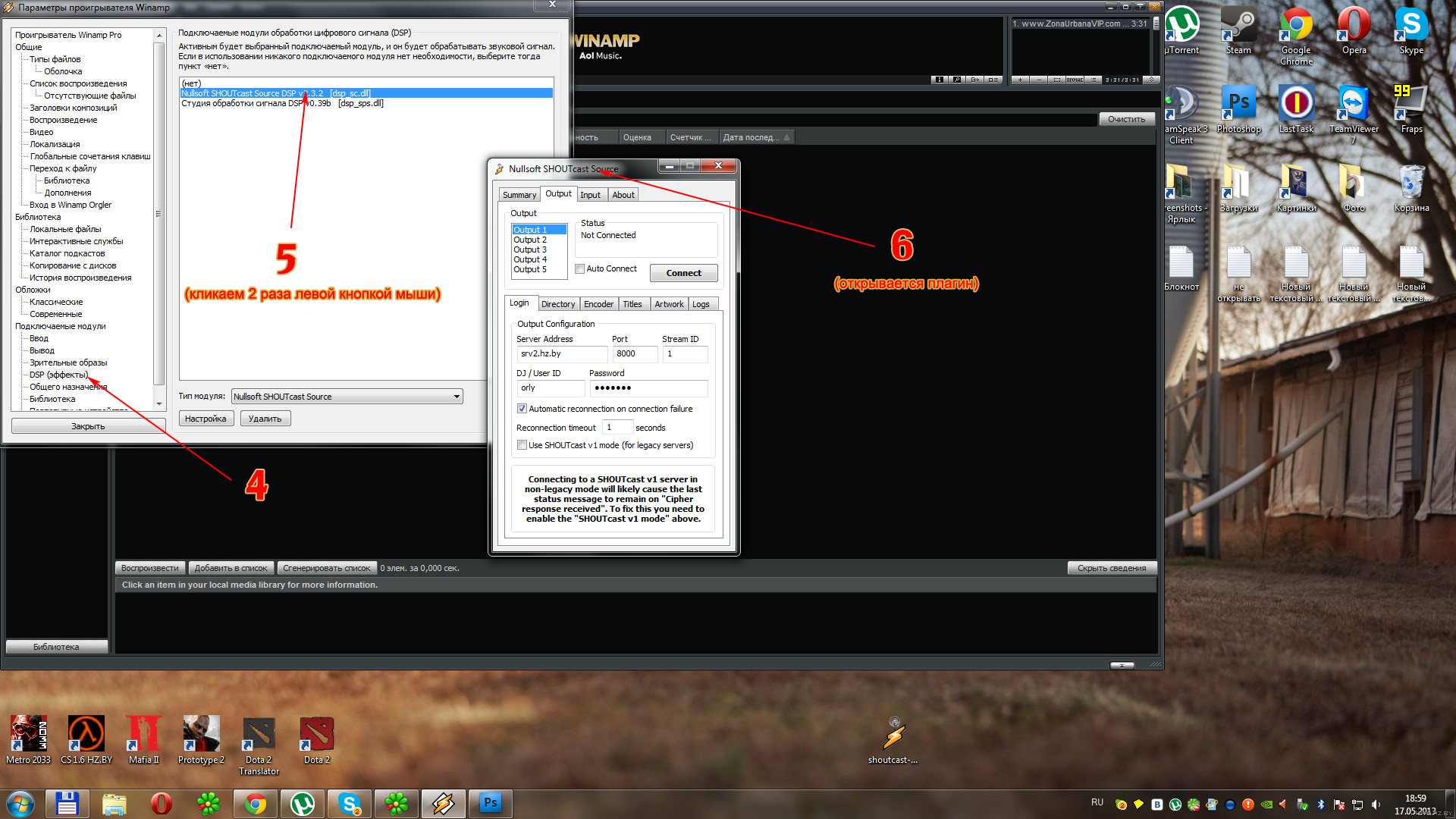1456x819 pixels.
Task: Click the Bluetooth icon in system tray
Action: tap(1320, 805)
